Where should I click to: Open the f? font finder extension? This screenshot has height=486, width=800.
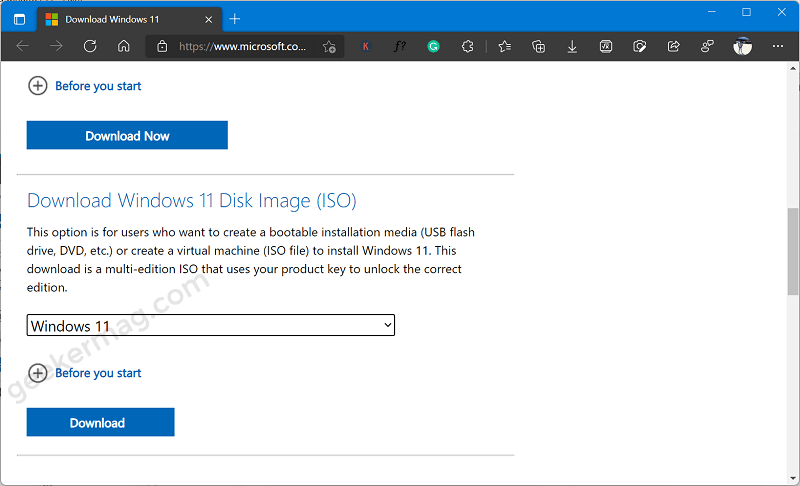click(x=400, y=46)
